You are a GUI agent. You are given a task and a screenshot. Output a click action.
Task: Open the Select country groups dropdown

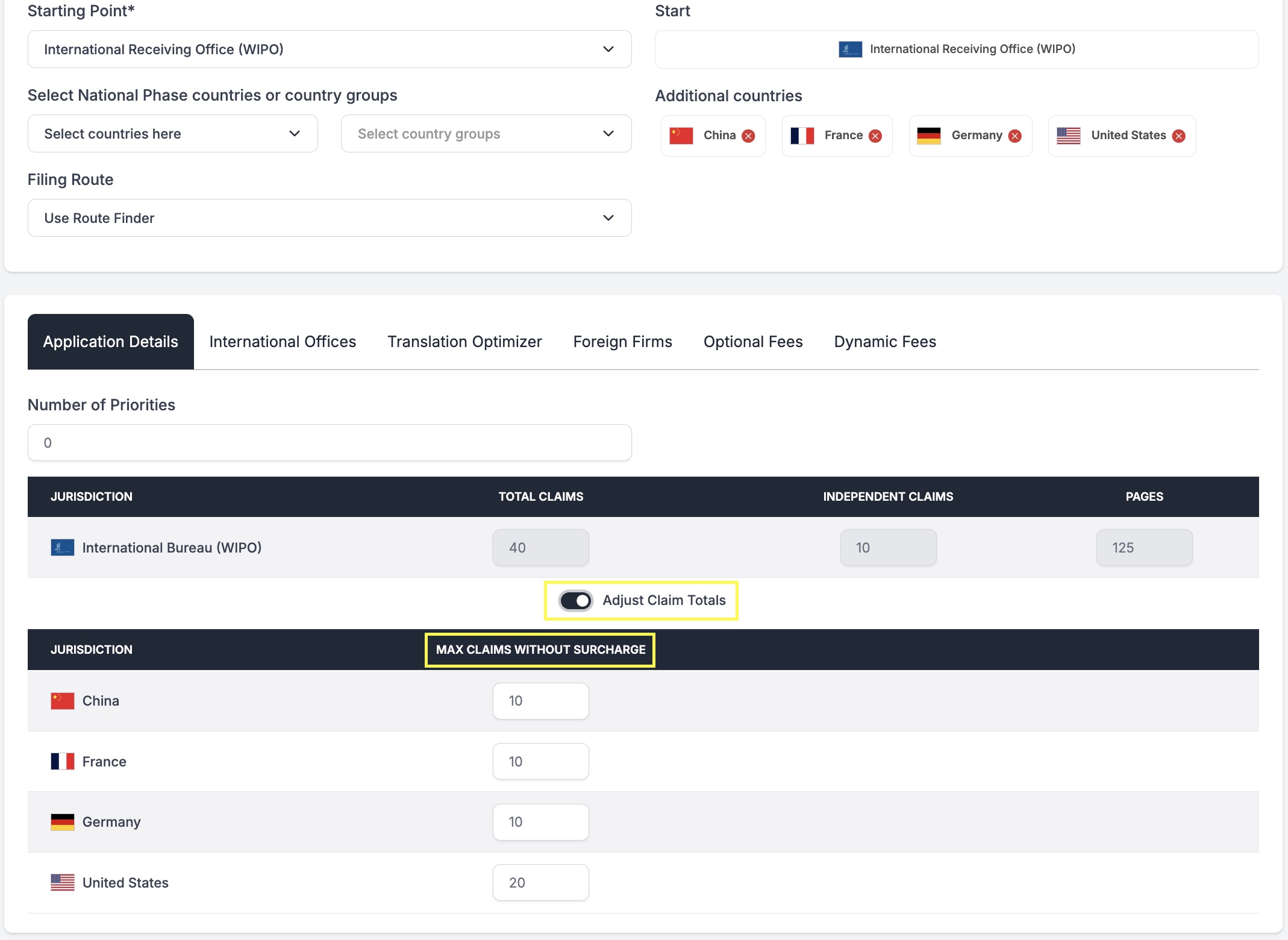[486, 134]
